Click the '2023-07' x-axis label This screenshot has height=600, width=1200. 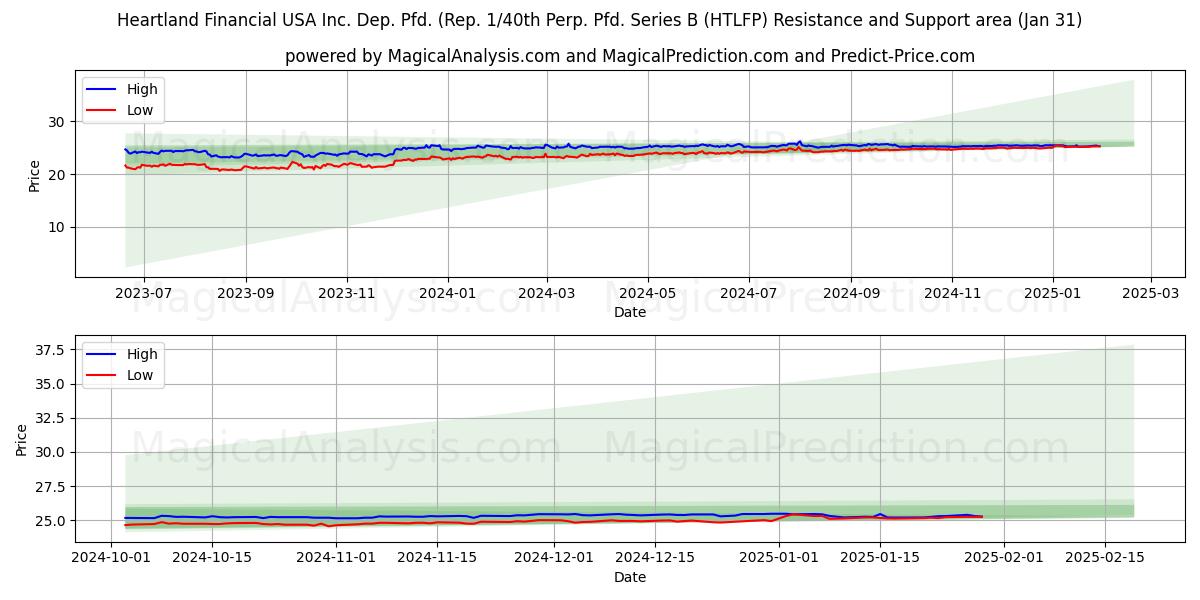pos(143,295)
